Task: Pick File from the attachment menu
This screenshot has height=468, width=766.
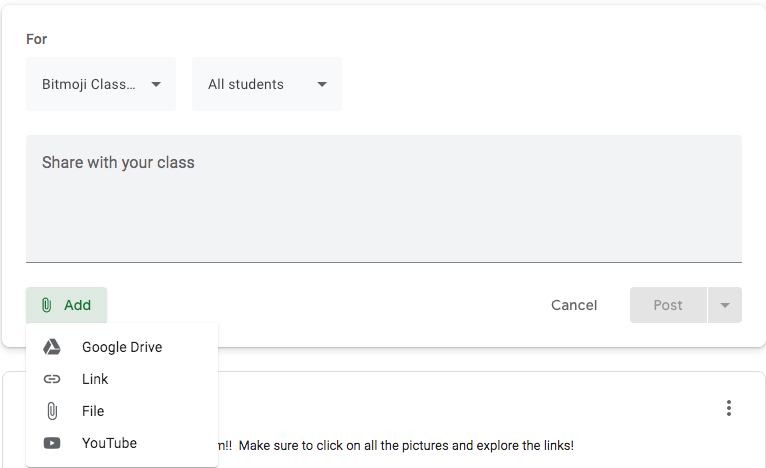Action: (93, 411)
